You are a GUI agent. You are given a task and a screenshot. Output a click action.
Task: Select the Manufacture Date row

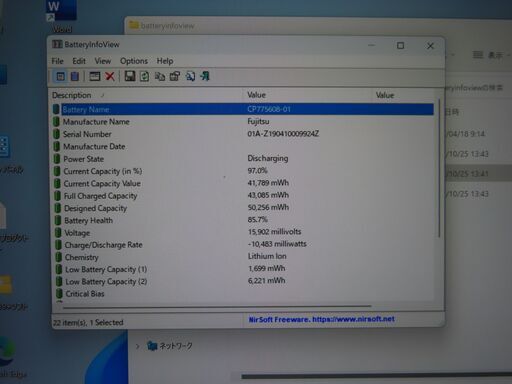click(x=243, y=146)
